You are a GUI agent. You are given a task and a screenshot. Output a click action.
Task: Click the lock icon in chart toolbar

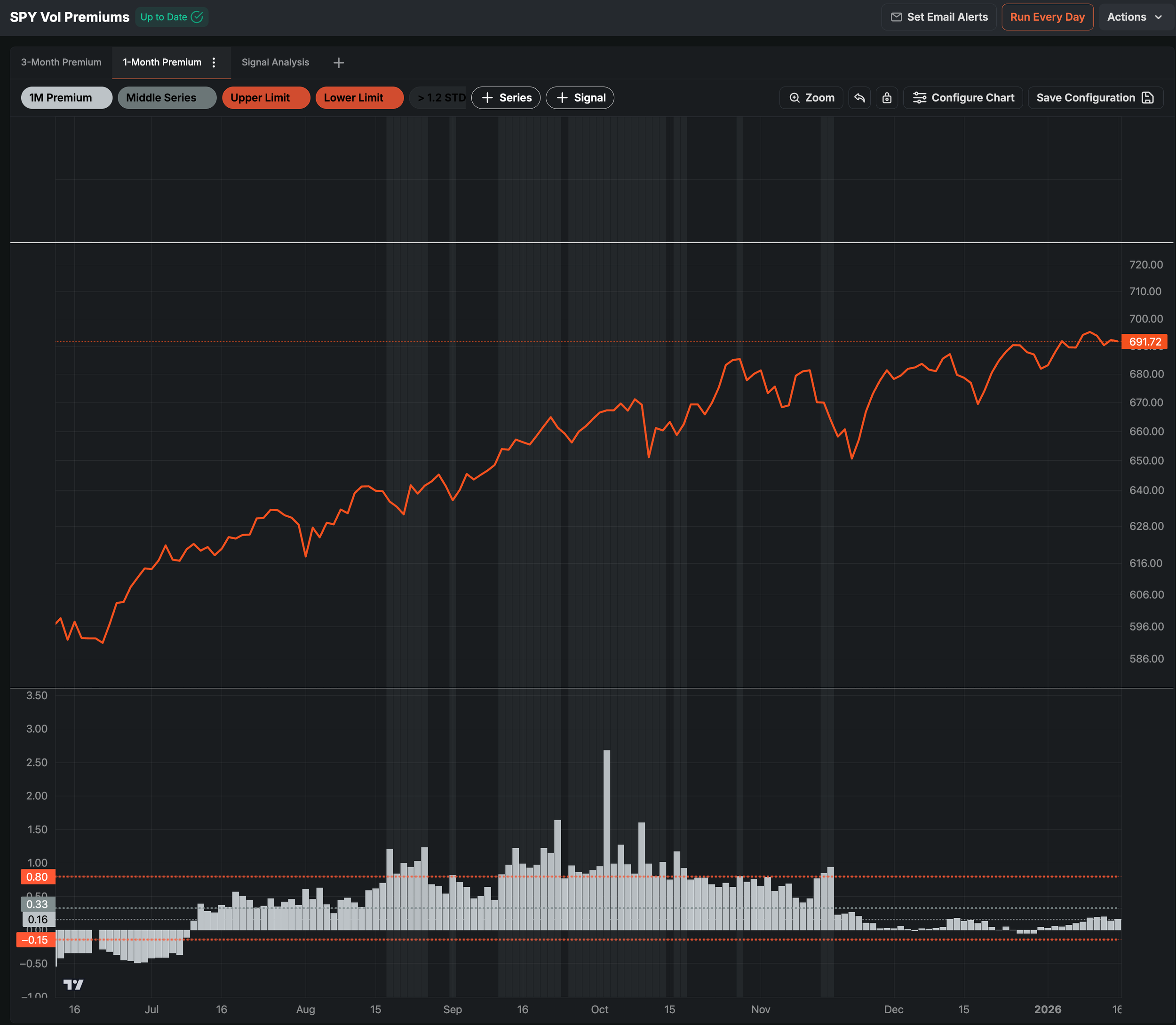pos(886,98)
